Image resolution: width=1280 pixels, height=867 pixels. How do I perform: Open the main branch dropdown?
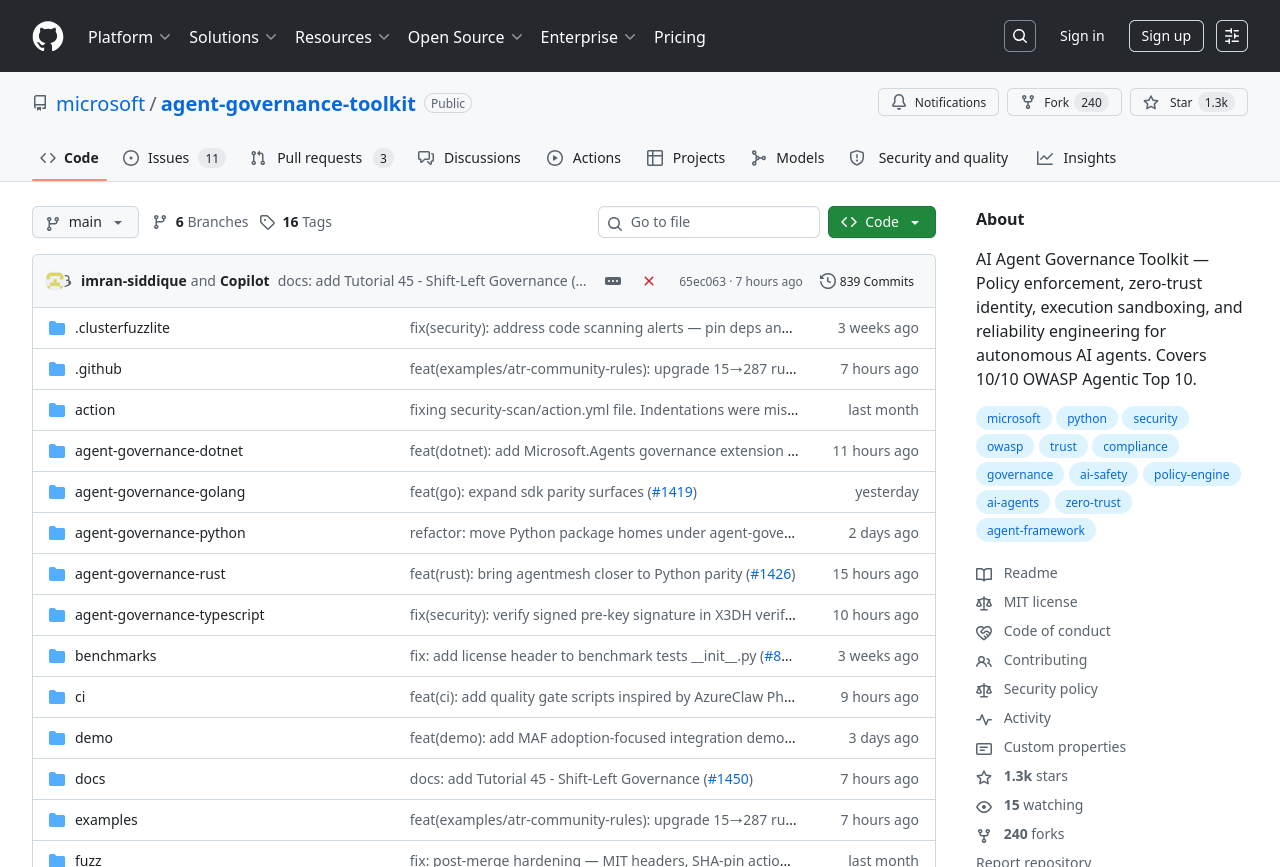tap(85, 222)
